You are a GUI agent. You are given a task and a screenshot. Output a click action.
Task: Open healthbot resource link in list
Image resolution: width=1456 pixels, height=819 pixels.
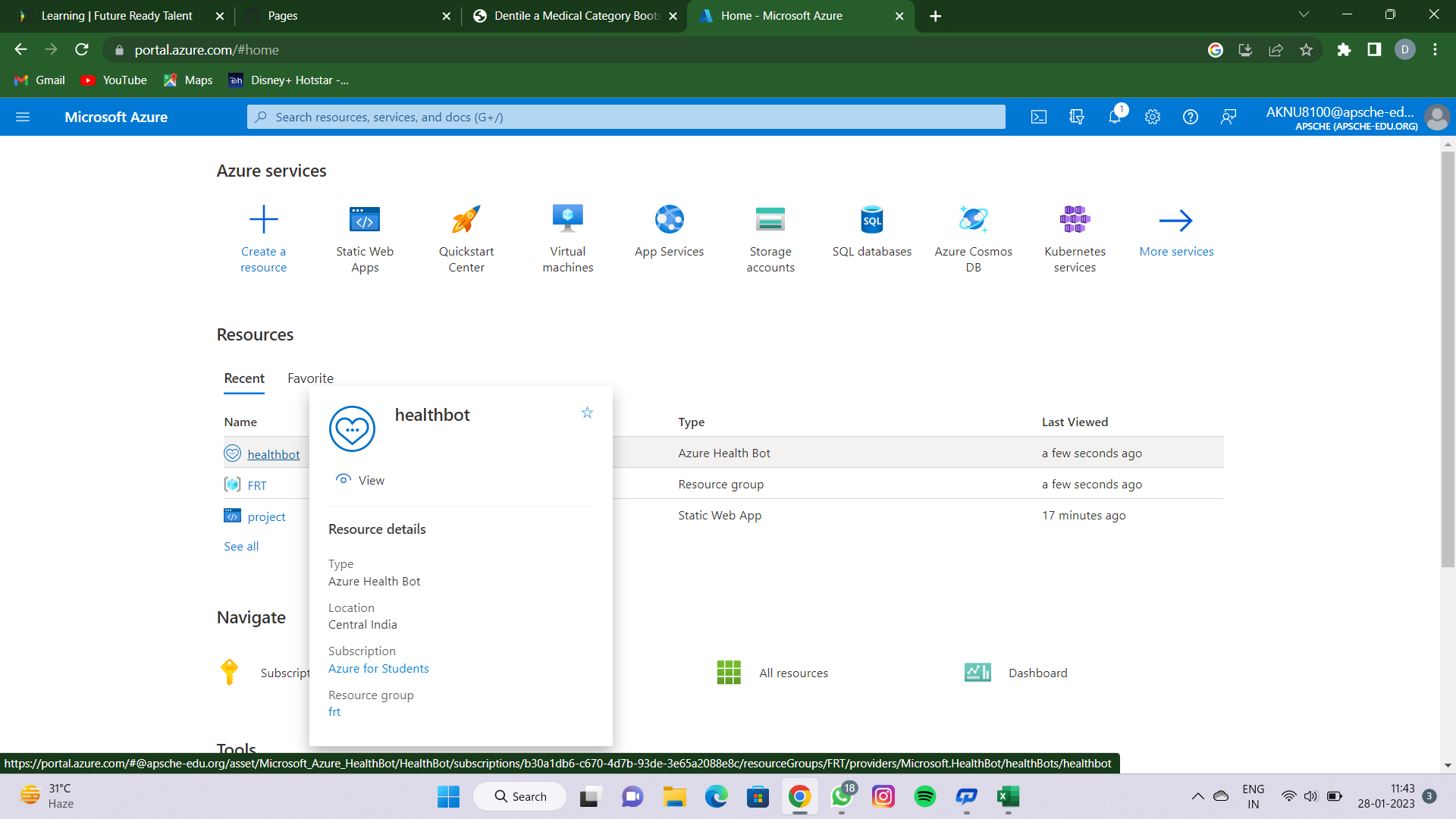click(274, 454)
